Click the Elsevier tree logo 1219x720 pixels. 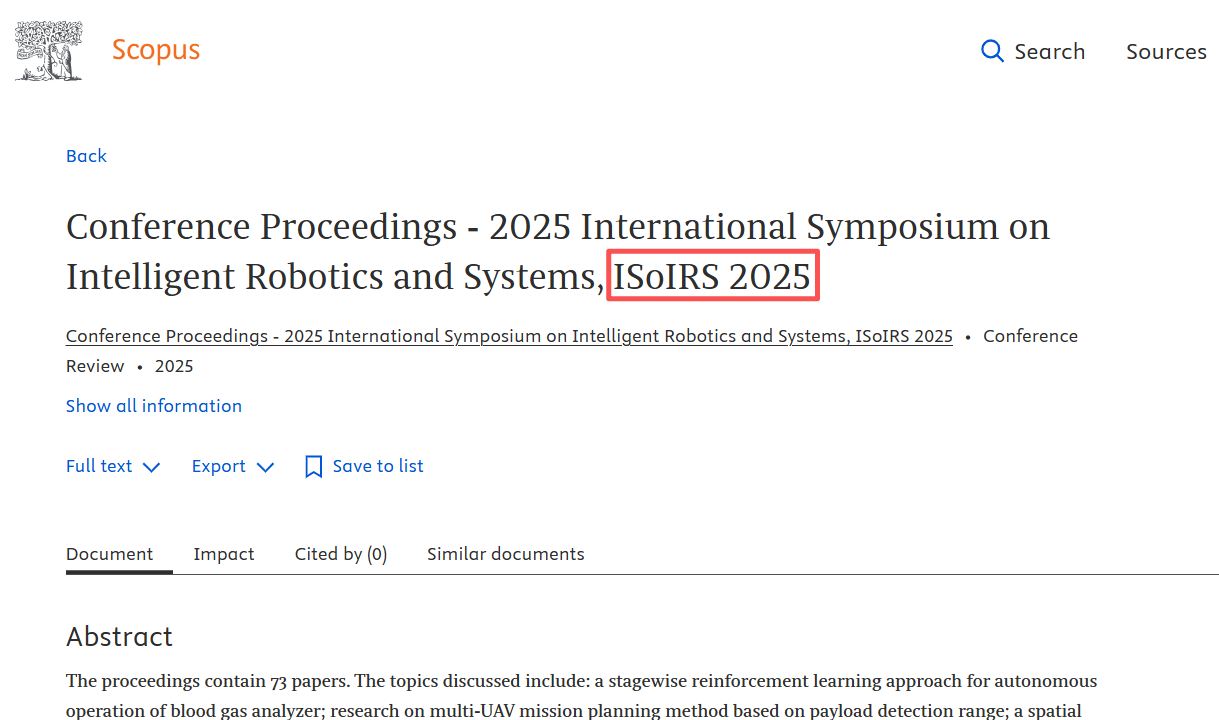pyautogui.click(x=48, y=51)
